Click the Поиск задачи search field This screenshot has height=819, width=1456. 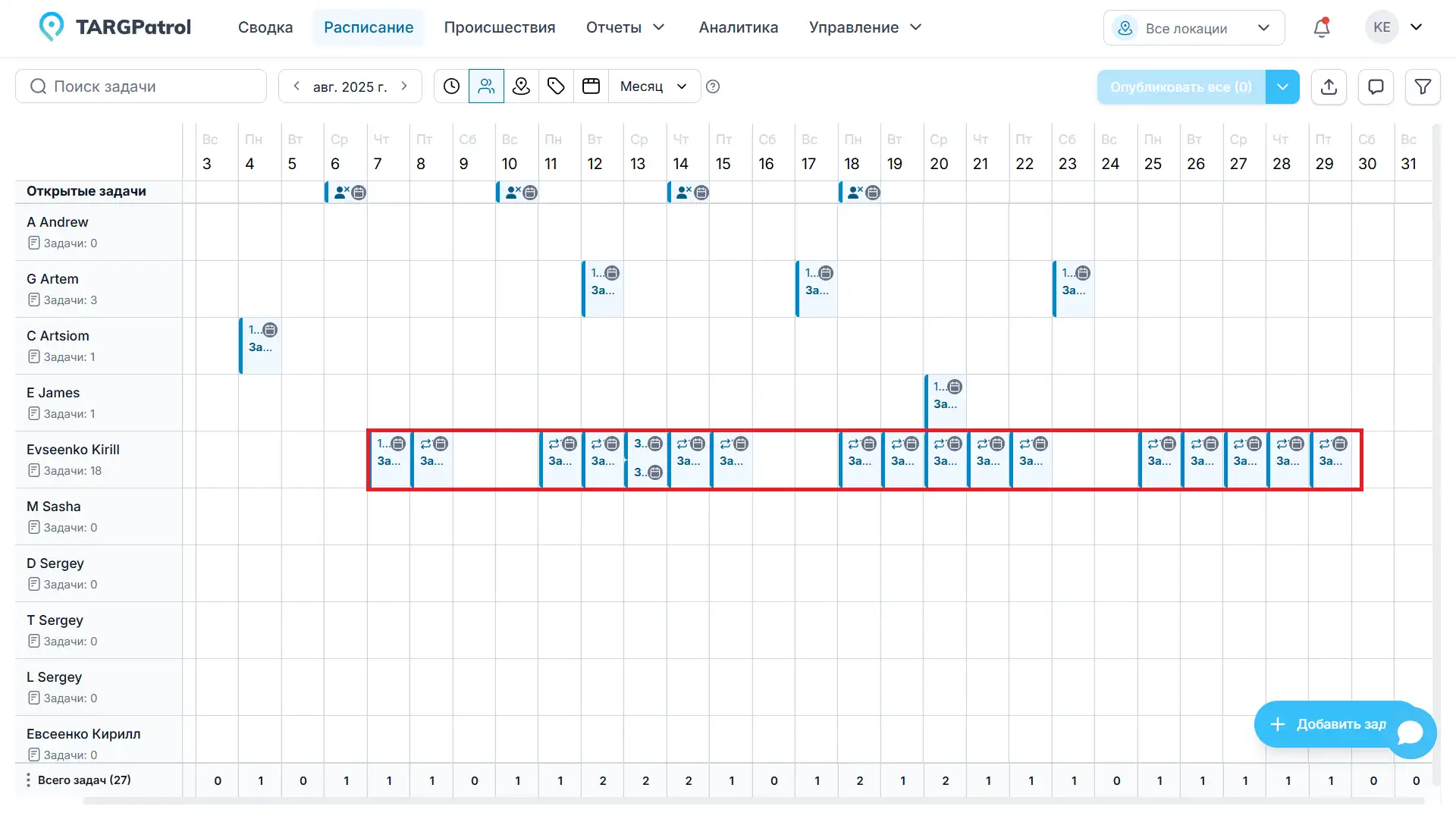140,86
